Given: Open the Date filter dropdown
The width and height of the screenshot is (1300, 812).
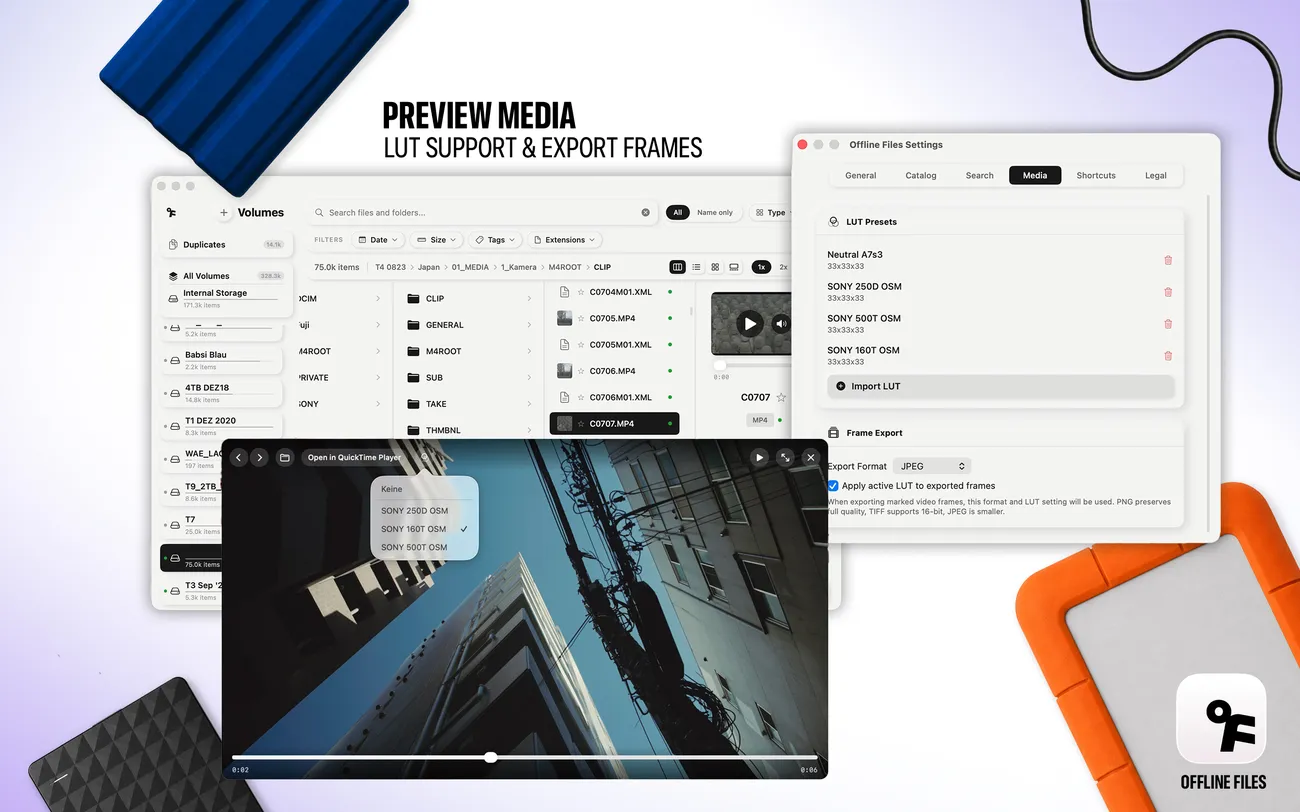Looking at the screenshot, I should [379, 240].
